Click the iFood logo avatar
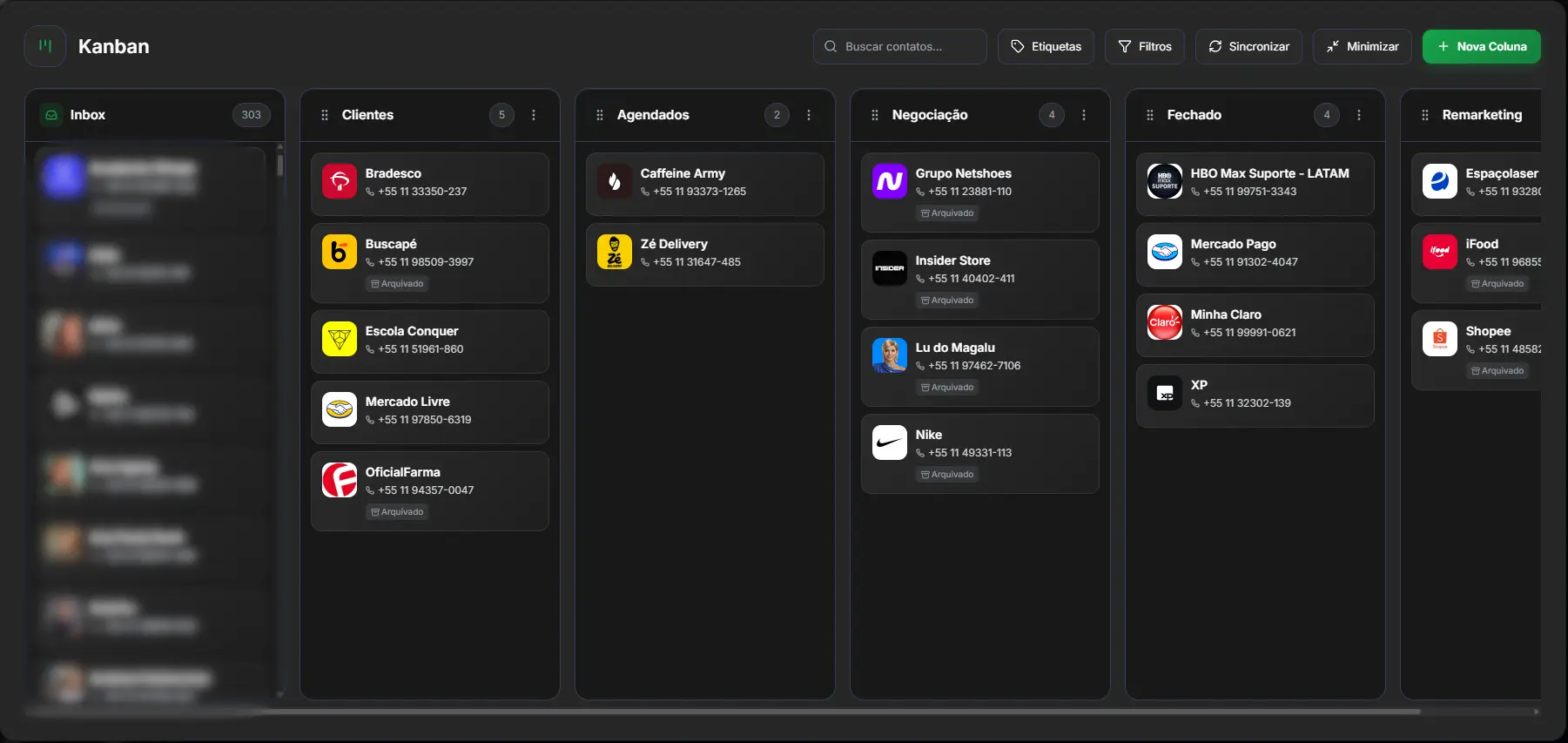Viewport: 1568px width, 743px height. [1440, 252]
